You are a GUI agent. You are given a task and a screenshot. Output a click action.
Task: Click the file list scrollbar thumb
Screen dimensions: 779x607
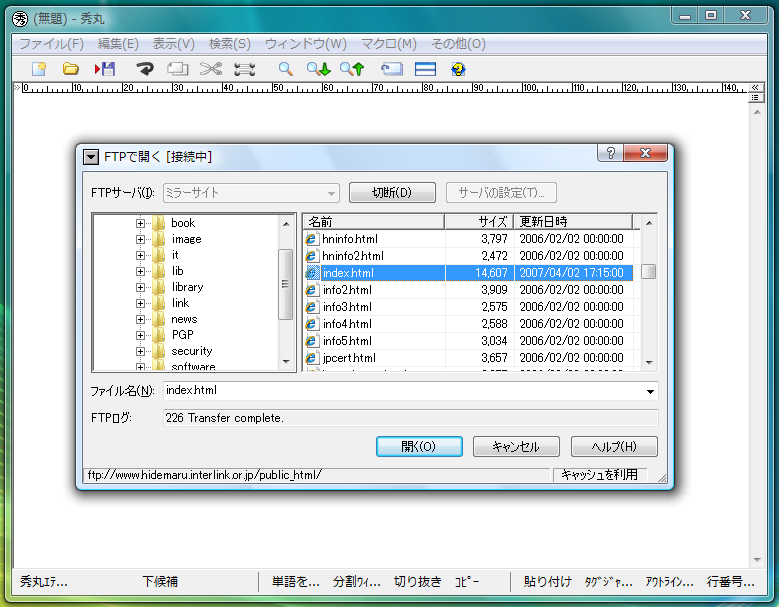648,272
